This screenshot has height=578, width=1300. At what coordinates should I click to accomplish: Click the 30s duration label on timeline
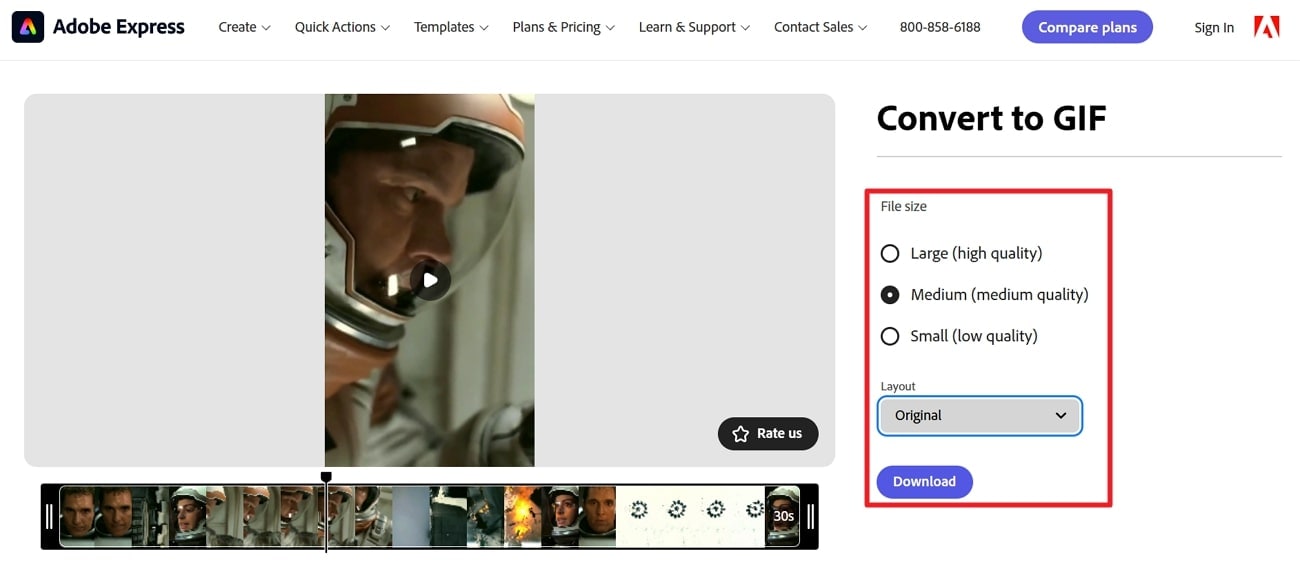(784, 516)
